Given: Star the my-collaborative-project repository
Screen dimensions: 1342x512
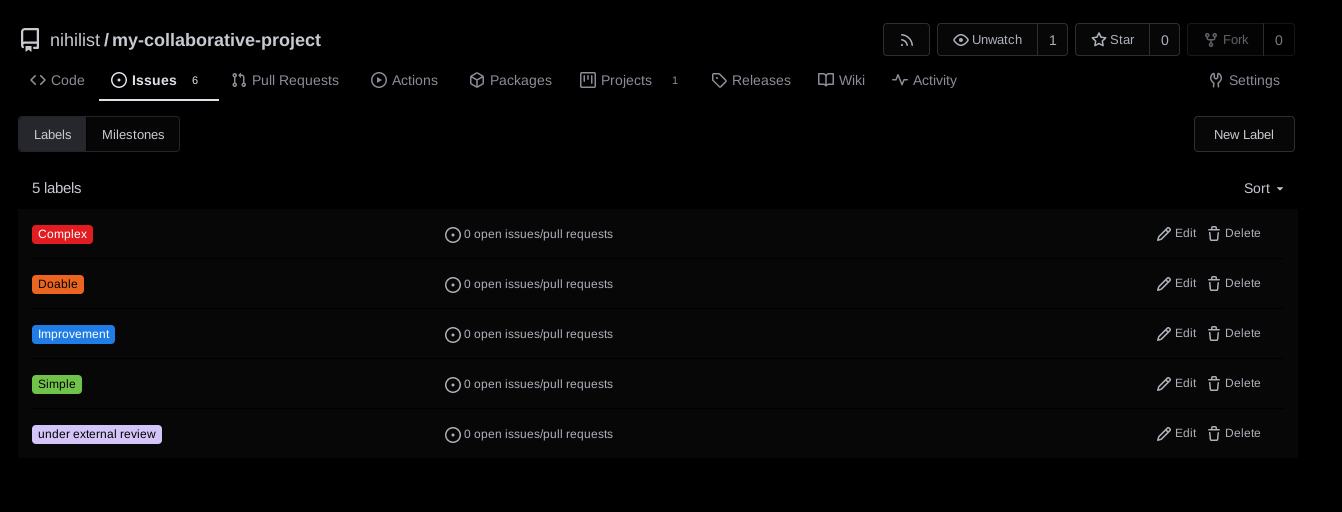Looking at the screenshot, I should 1112,40.
